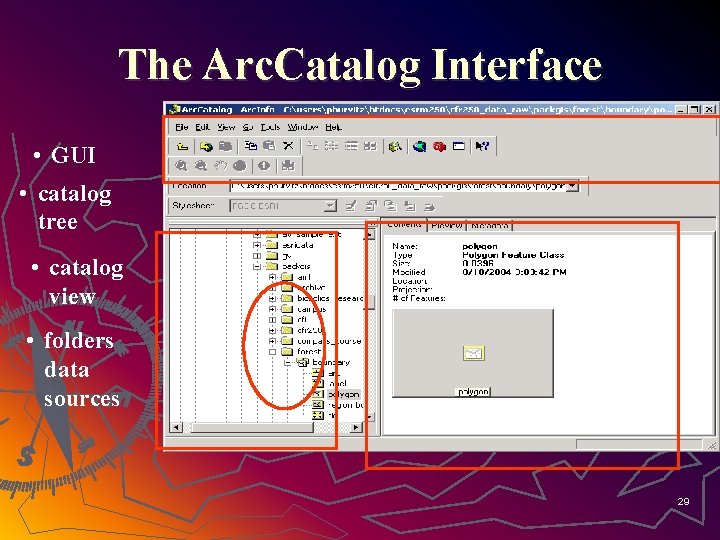
Task: Click the catalog tree down scroll arrow
Action: coord(370,417)
